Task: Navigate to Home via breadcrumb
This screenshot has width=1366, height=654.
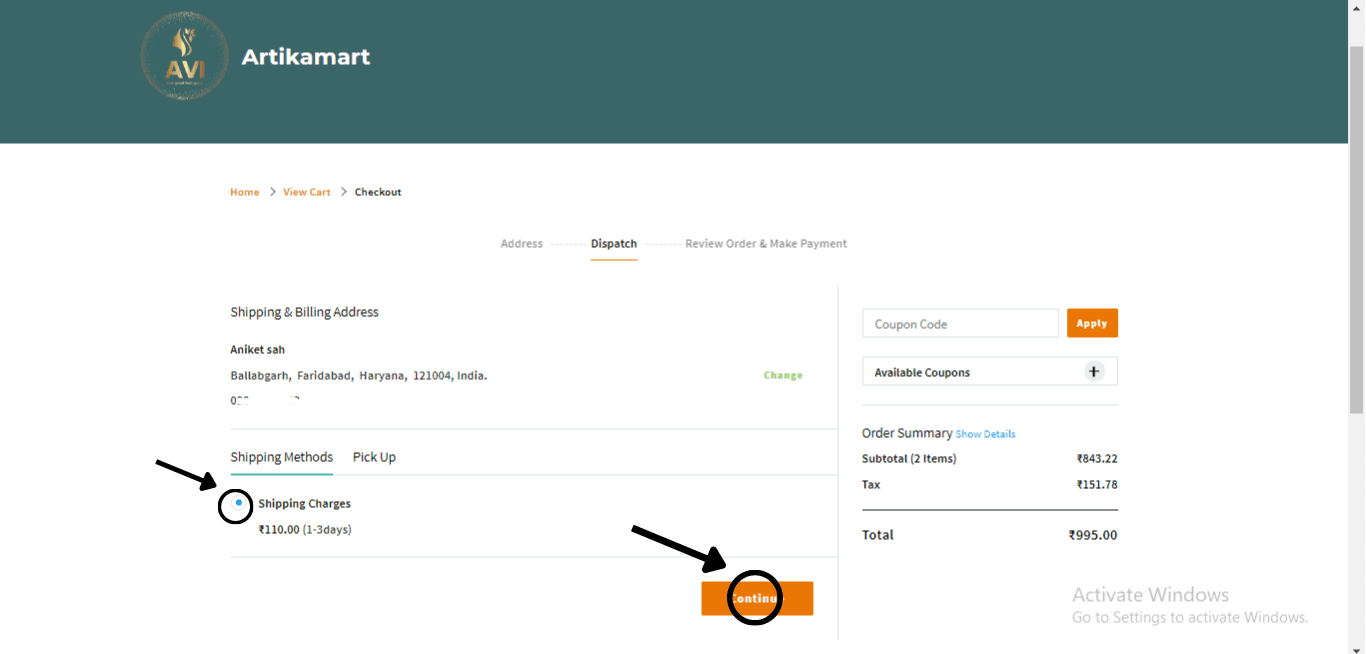Action: 245,192
